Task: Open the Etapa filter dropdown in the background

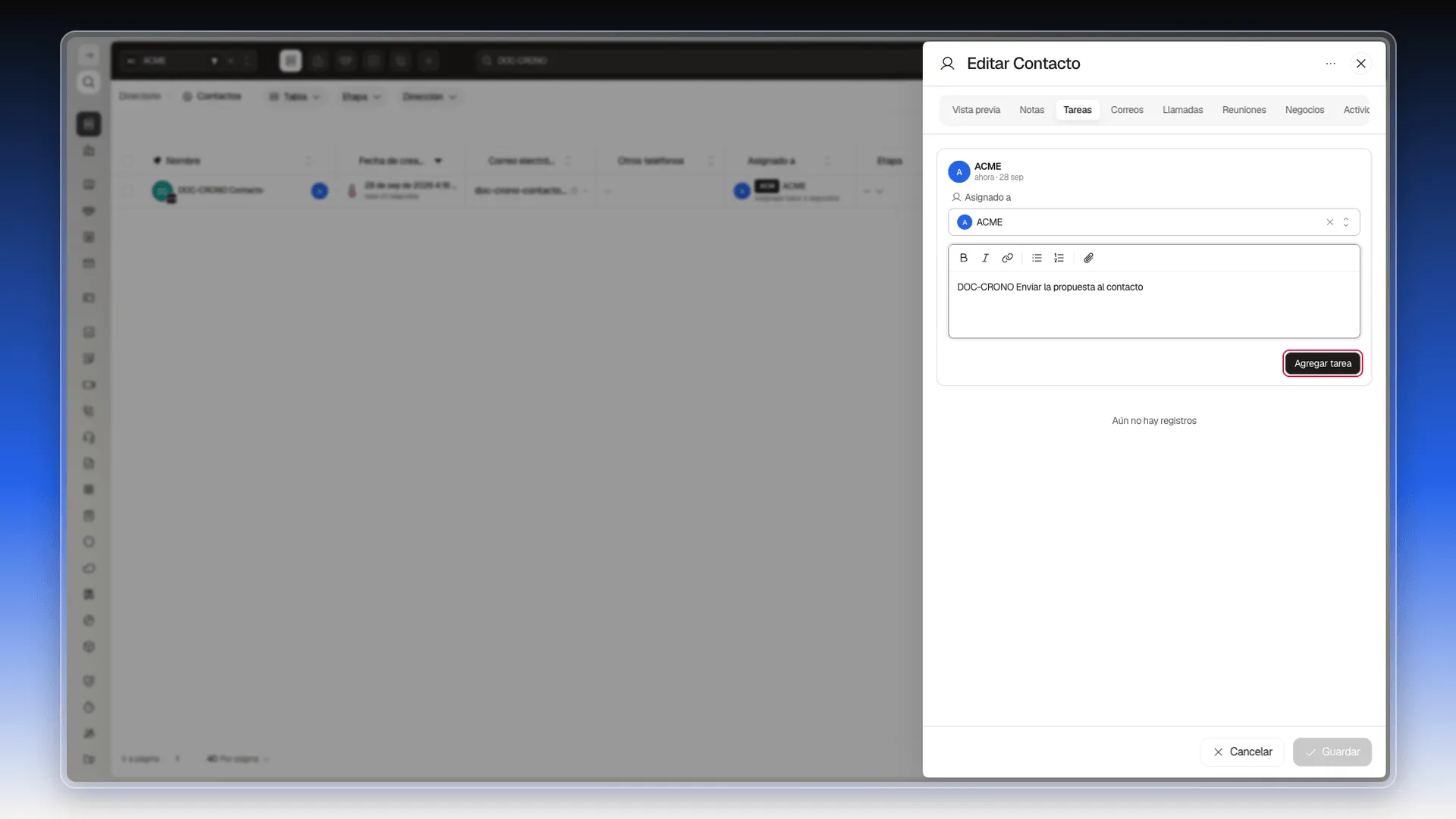Action: 361,97
